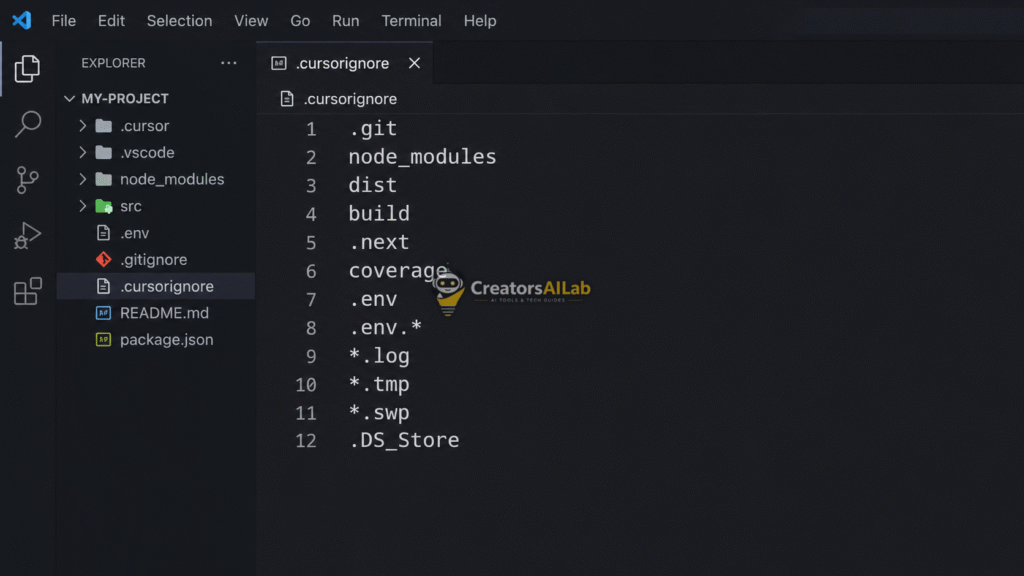Viewport: 1024px width, 576px height.
Task: Open the Run menu
Action: tap(345, 21)
